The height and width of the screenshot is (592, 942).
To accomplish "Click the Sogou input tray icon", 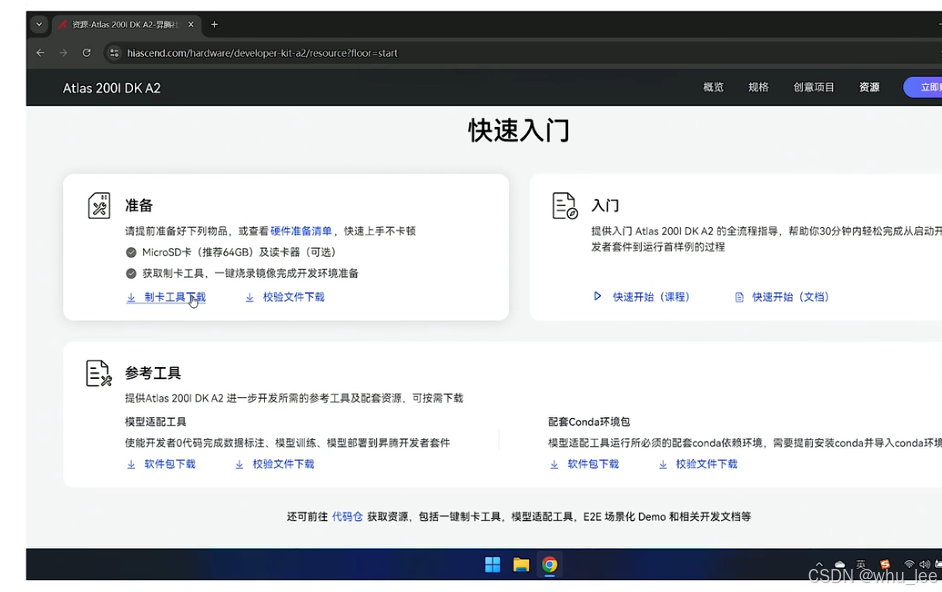I will [885, 564].
